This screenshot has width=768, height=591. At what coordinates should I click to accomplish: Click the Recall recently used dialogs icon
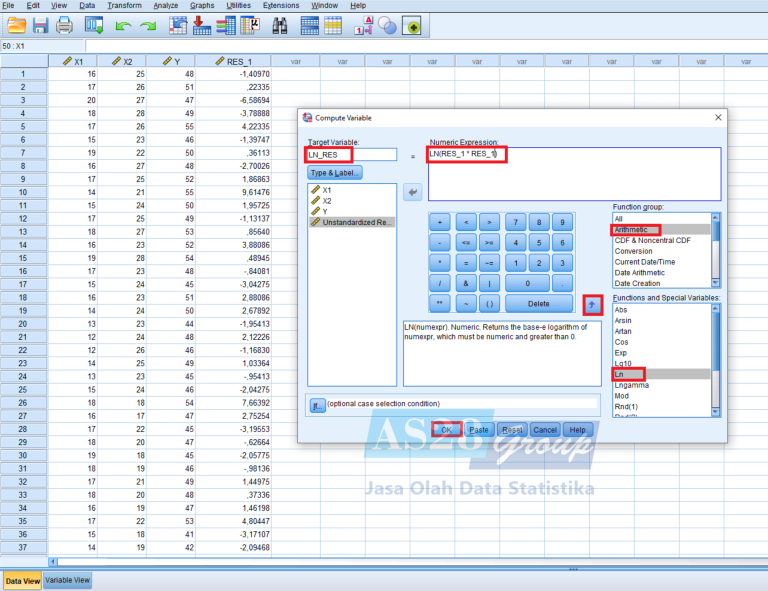click(91, 25)
